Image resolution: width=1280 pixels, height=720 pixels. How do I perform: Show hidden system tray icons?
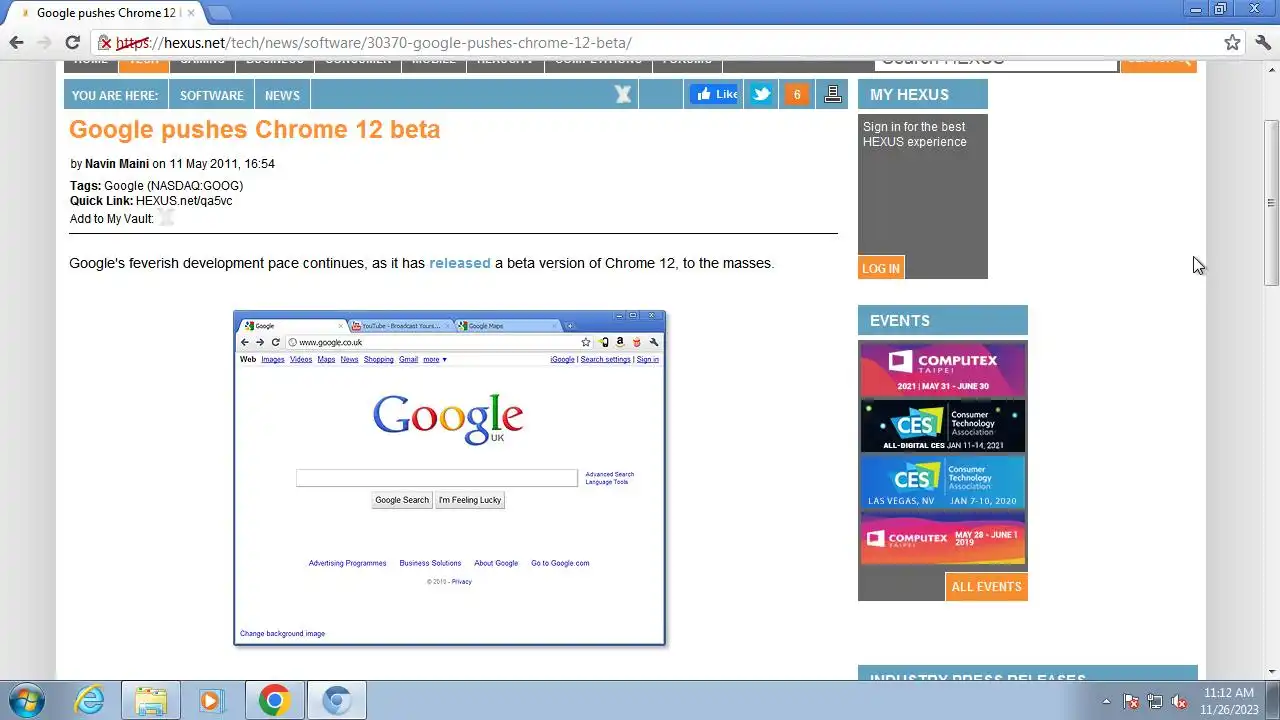tap(1106, 701)
